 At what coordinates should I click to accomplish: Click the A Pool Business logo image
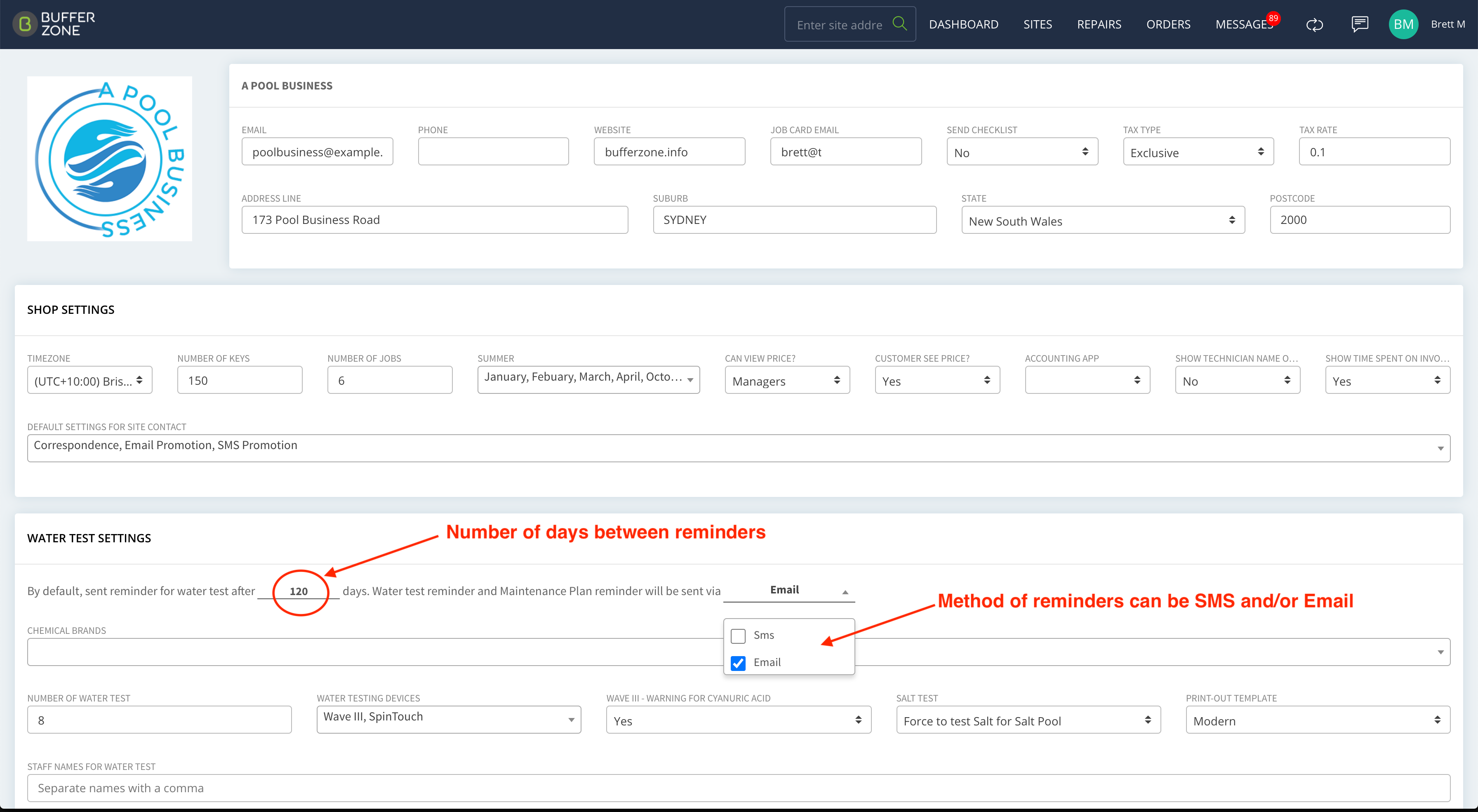(110, 158)
